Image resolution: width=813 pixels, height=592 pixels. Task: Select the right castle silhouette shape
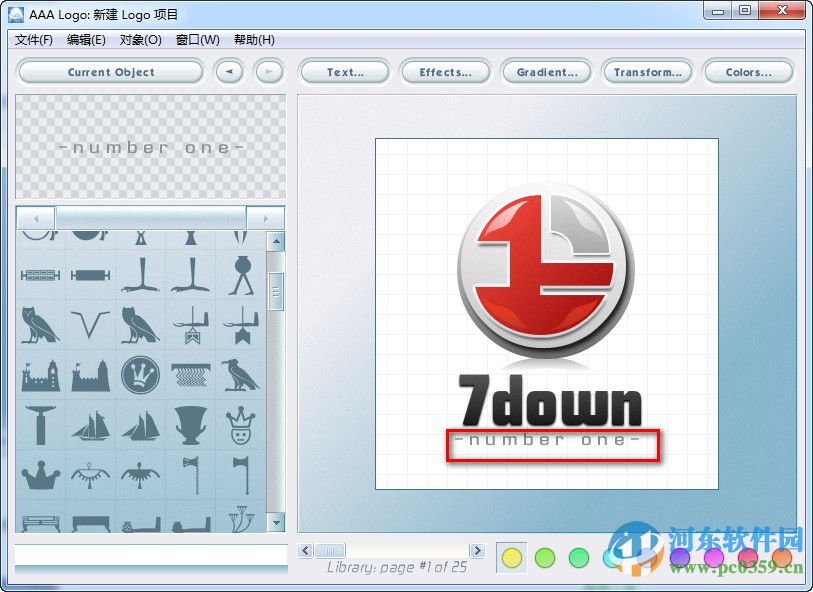90,375
